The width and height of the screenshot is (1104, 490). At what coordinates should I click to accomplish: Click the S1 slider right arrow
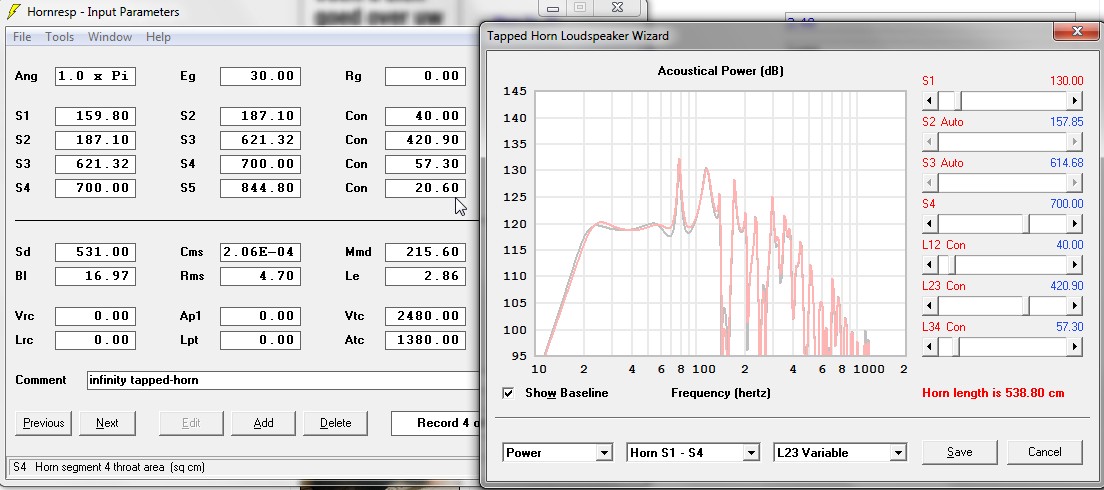click(1075, 101)
